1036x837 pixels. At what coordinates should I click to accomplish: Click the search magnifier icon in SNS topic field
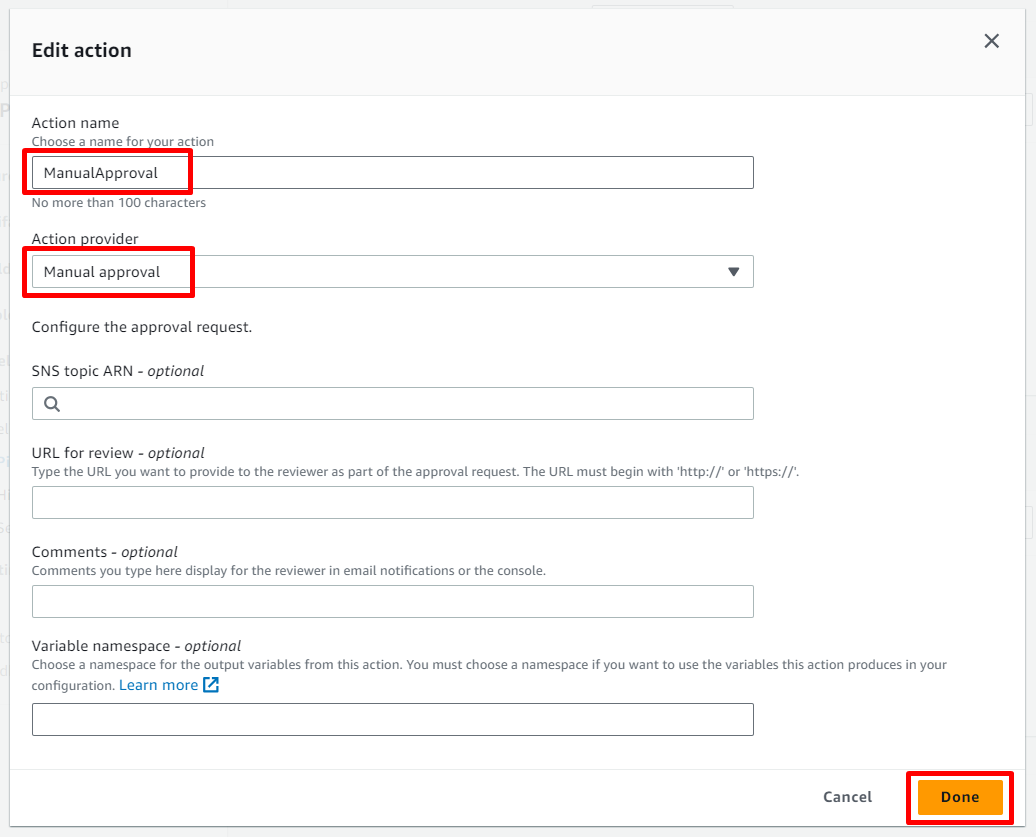pos(52,404)
